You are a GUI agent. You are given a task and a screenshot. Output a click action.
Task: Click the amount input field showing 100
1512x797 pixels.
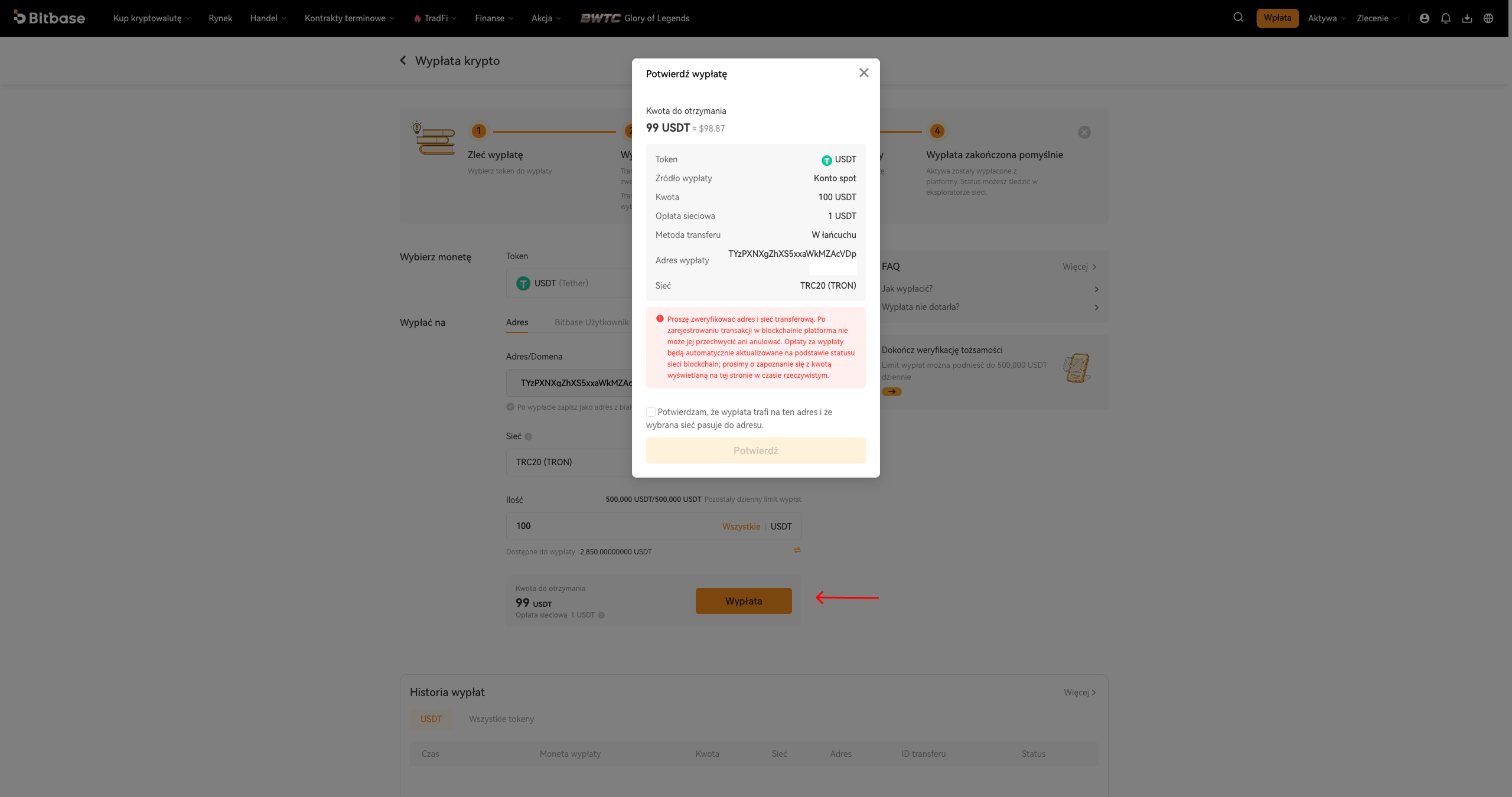pos(614,526)
